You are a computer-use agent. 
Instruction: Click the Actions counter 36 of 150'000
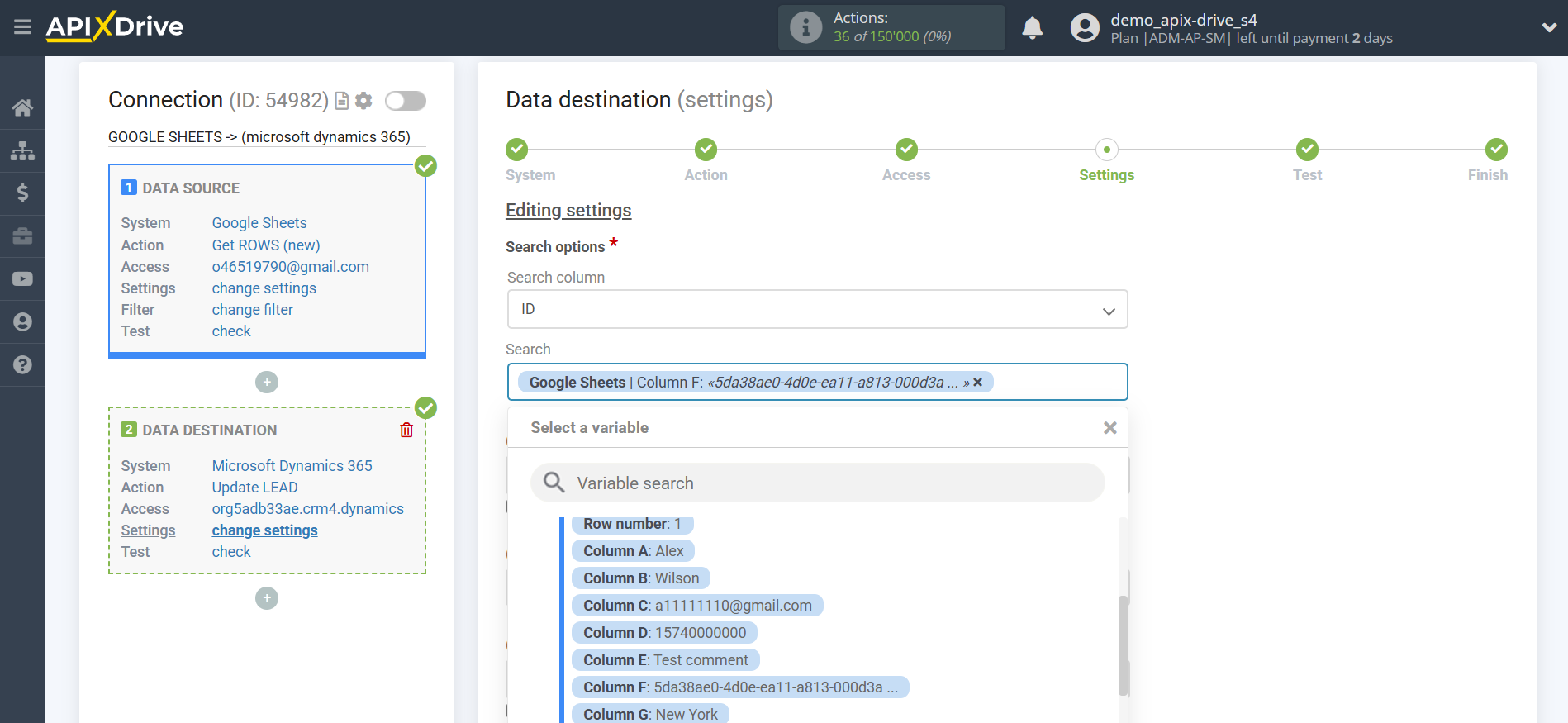click(892, 36)
